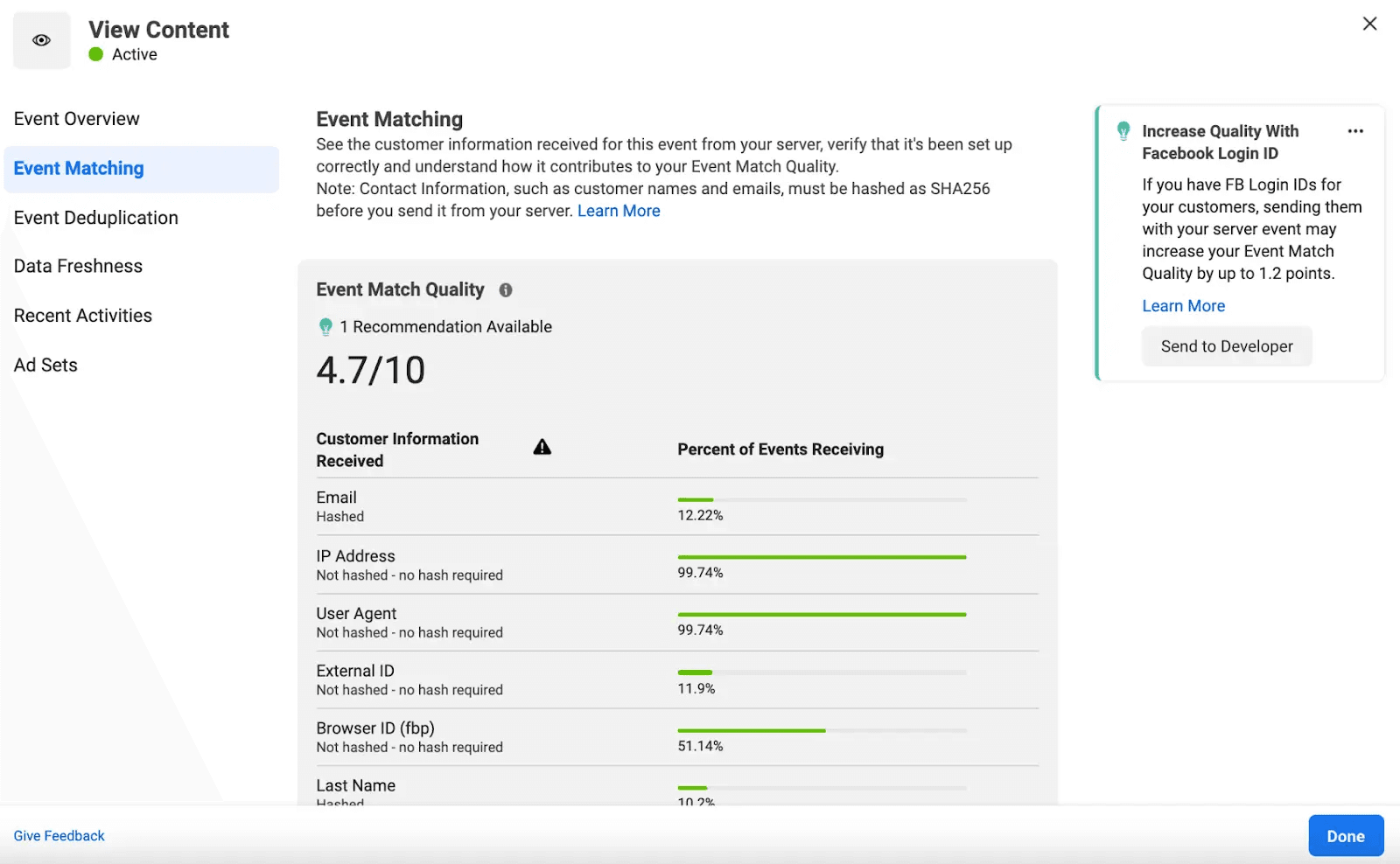Switch to Event Deduplication section
The height and width of the screenshot is (864, 1400).
96,218
